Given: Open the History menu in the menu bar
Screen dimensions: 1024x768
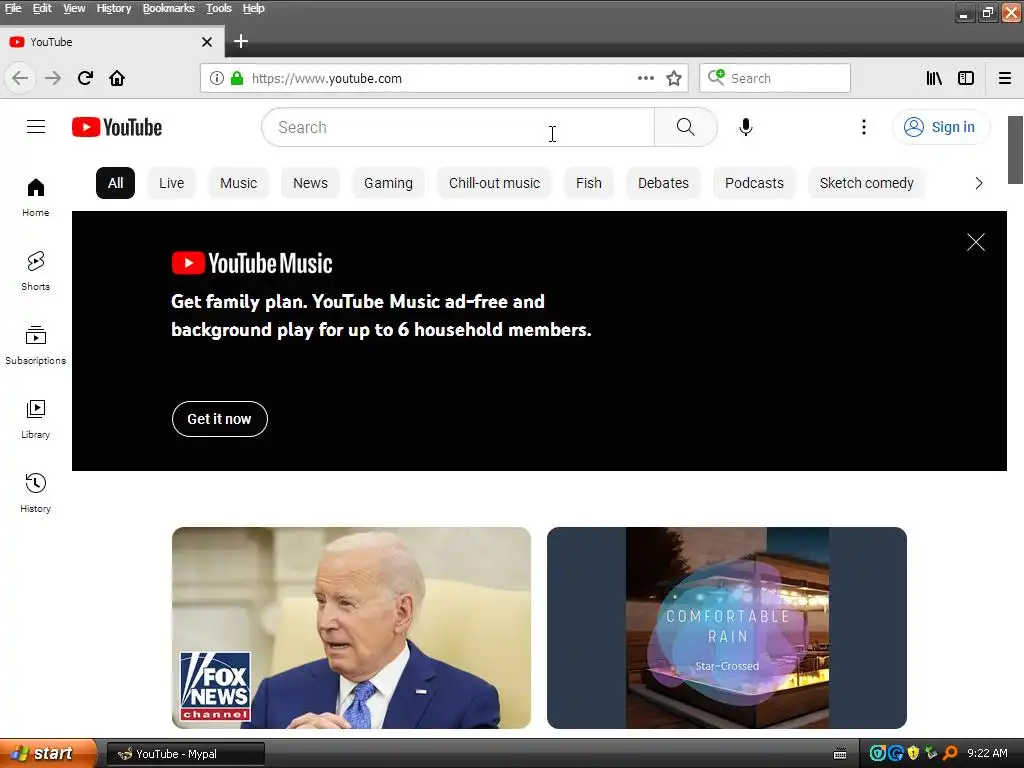Looking at the screenshot, I should pyautogui.click(x=114, y=8).
